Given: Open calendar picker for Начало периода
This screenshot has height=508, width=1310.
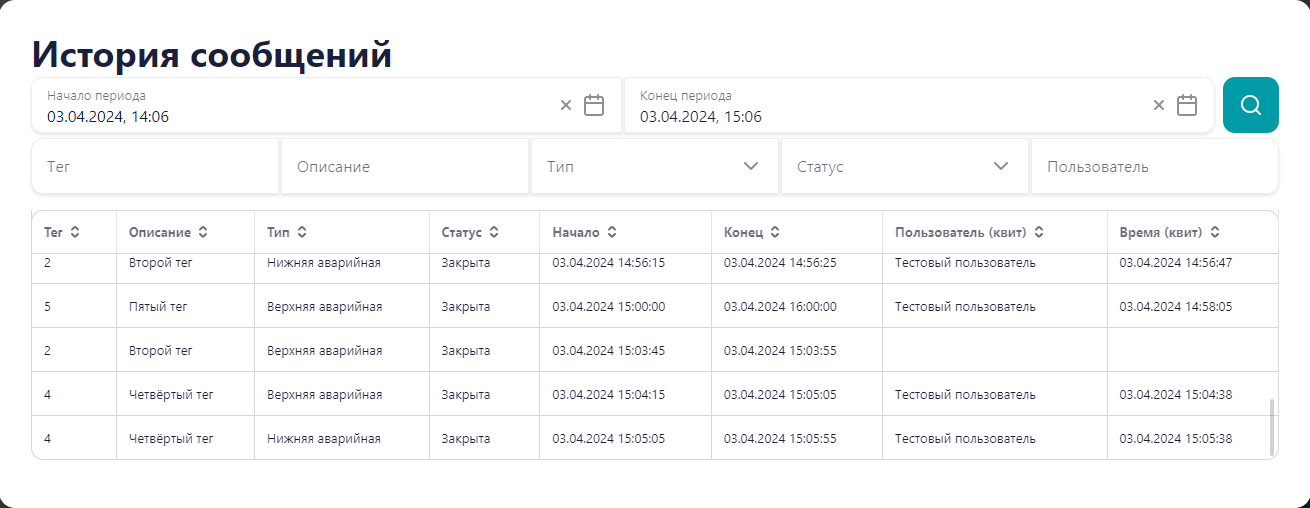Looking at the screenshot, I should 594,105.
